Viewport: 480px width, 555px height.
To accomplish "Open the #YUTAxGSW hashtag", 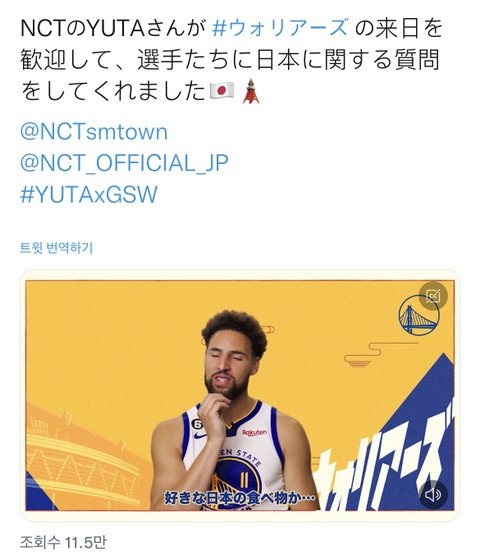I will pyautogui.click(x=89, y=194).
